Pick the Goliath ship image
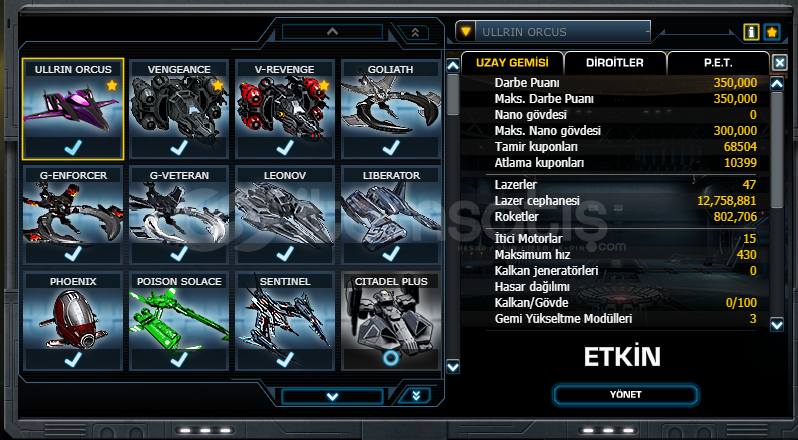The width and height of the screenshot is (798, 440). pyautogui.click(x=390, y=106)
